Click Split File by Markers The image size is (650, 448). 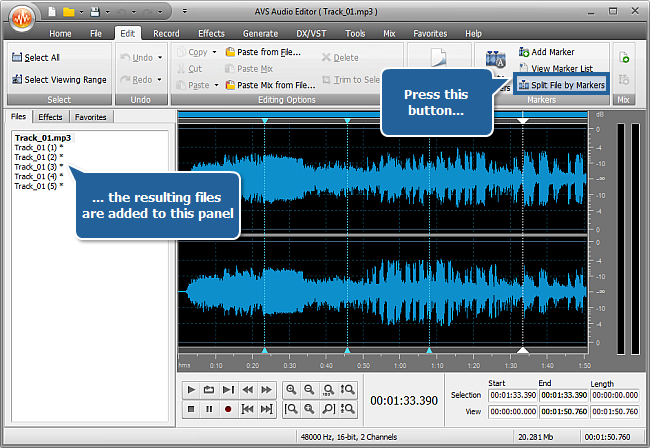click(x=562, y=85)
